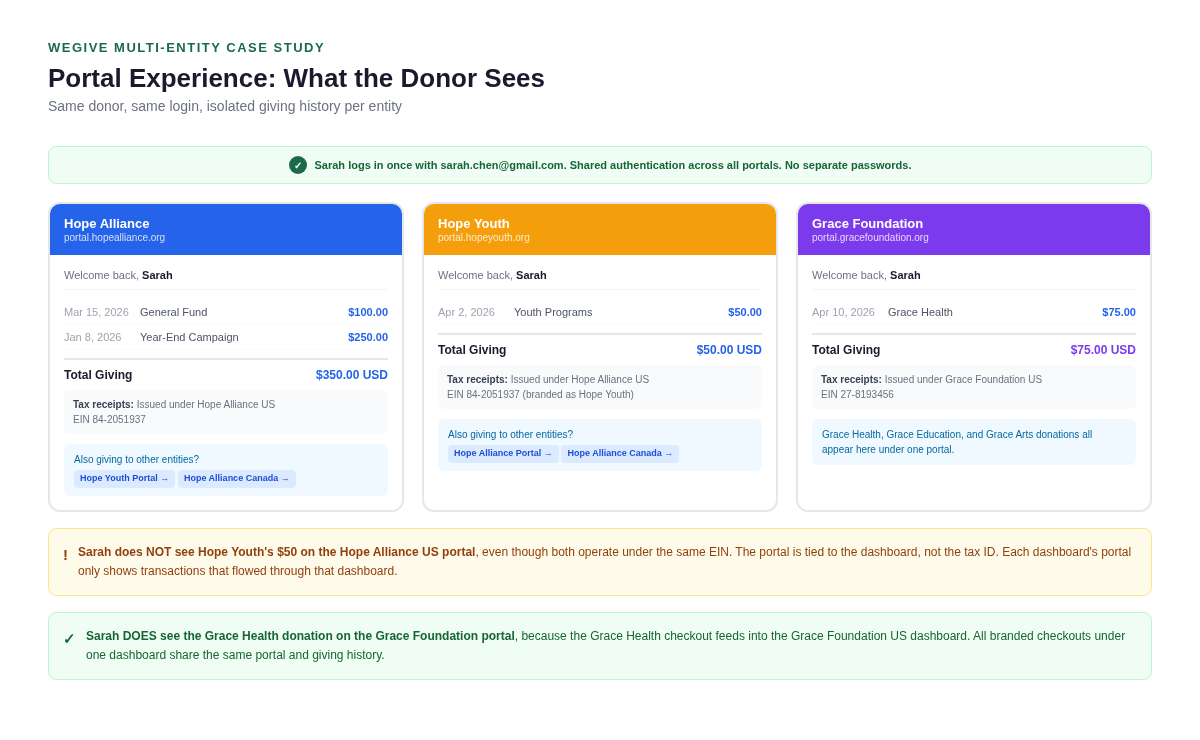Click 'Welcome back, Sarah' in Grace Foundation card

click(x=866, y=275)
